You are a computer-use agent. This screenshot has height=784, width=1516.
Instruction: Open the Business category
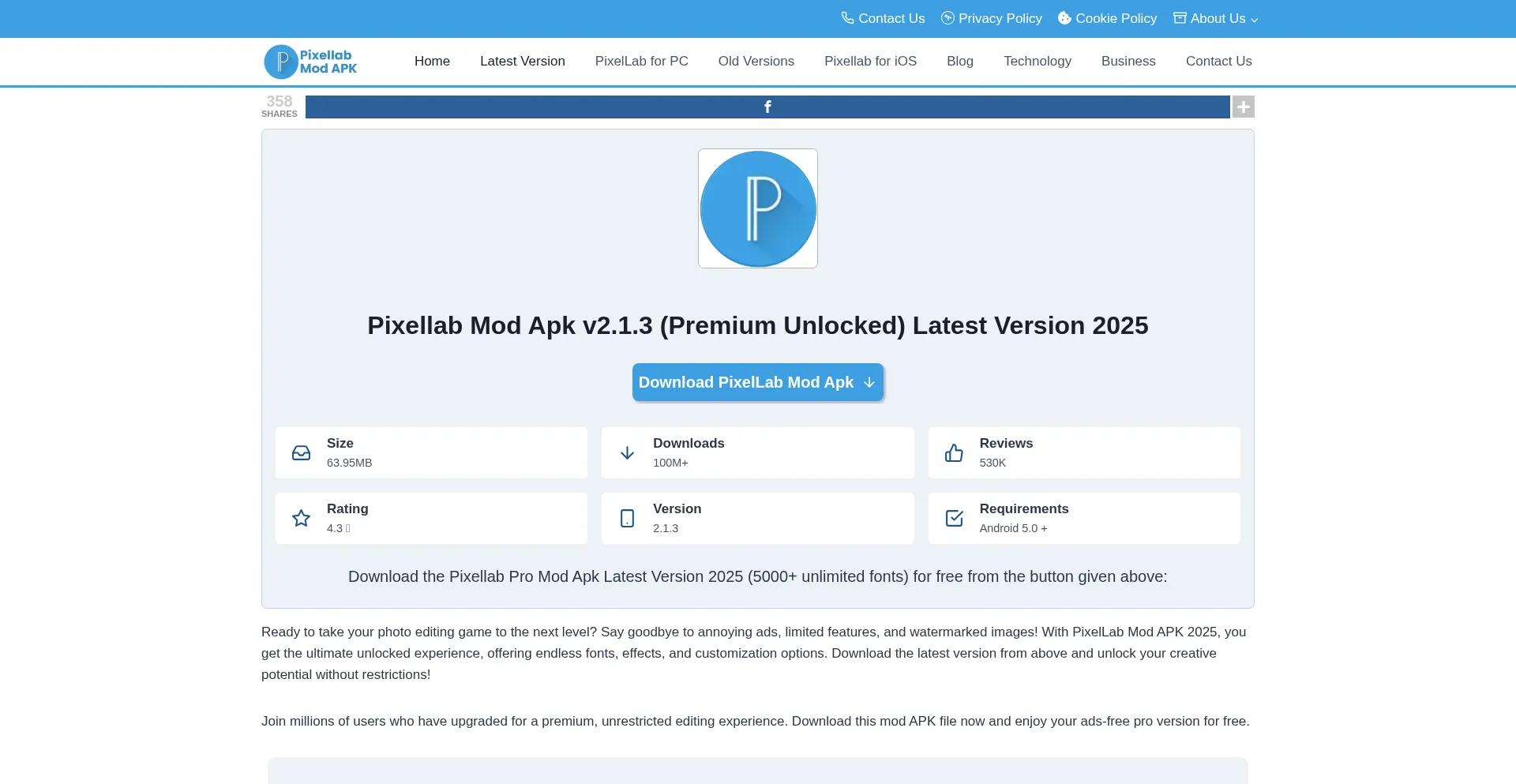point(1128,61)
